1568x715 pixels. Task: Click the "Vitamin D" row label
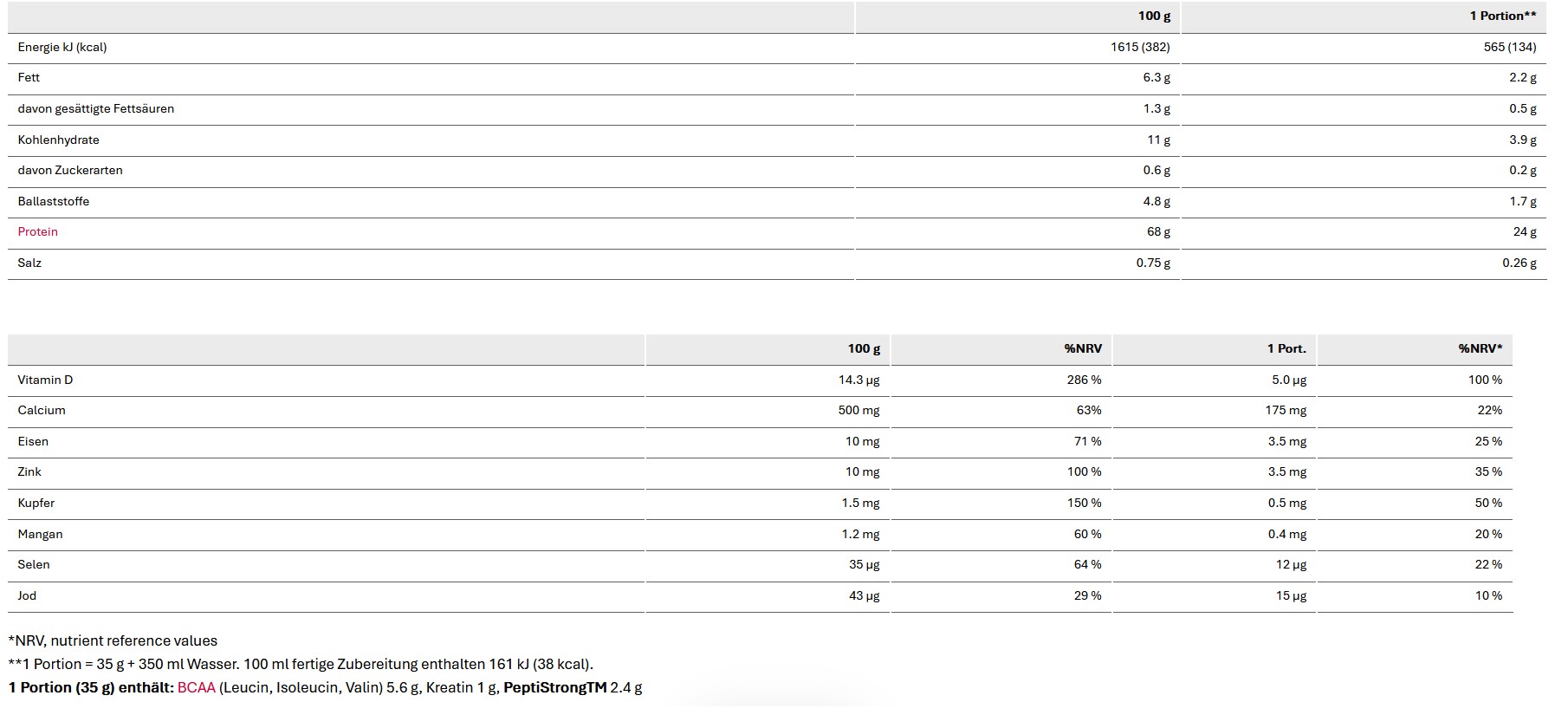point(45,380)
